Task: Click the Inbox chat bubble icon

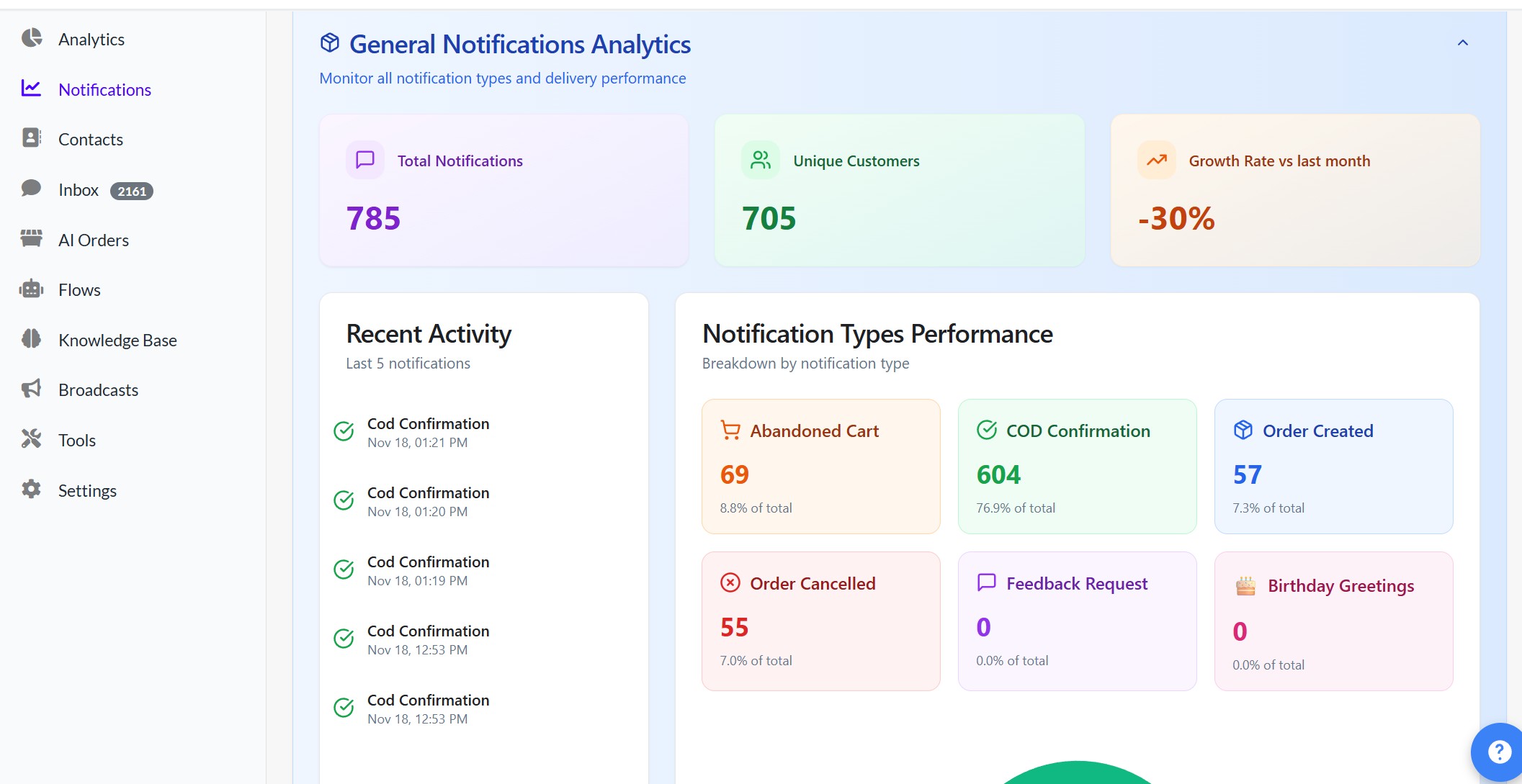Action: pos(32,189)
